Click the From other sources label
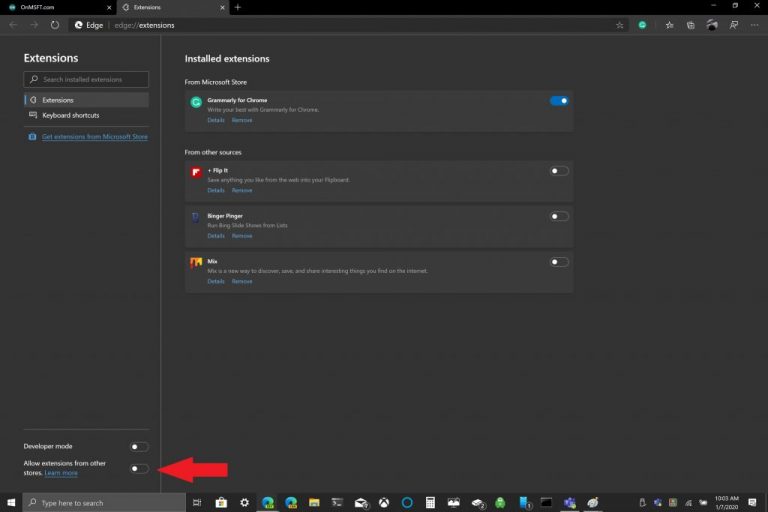 pos(213,152)
